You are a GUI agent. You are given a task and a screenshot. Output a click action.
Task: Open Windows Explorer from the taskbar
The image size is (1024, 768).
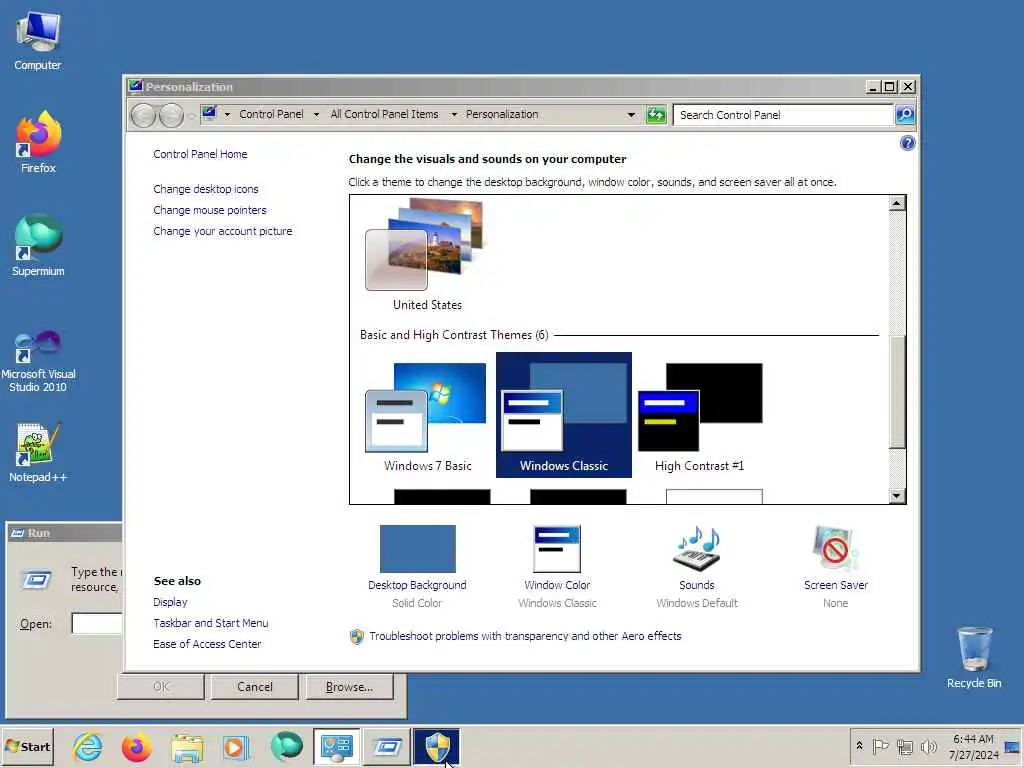pos(187,747)
